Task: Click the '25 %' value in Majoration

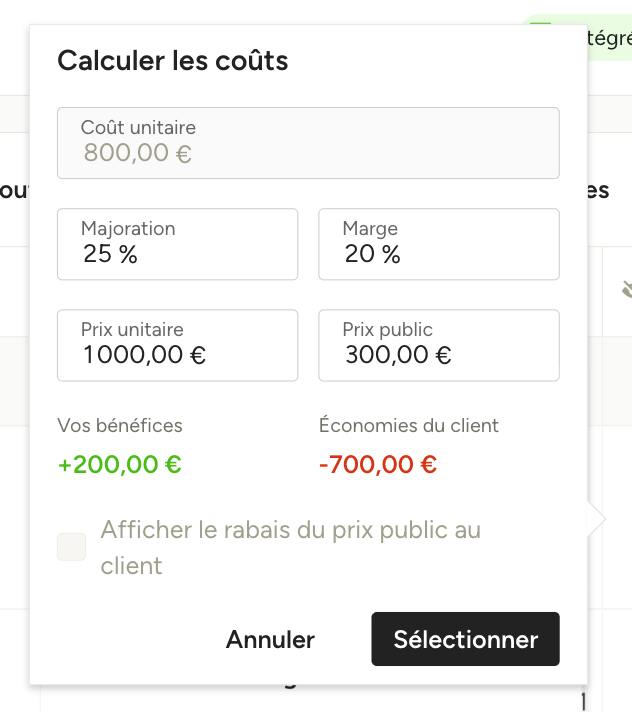Action: coord(110,254)
